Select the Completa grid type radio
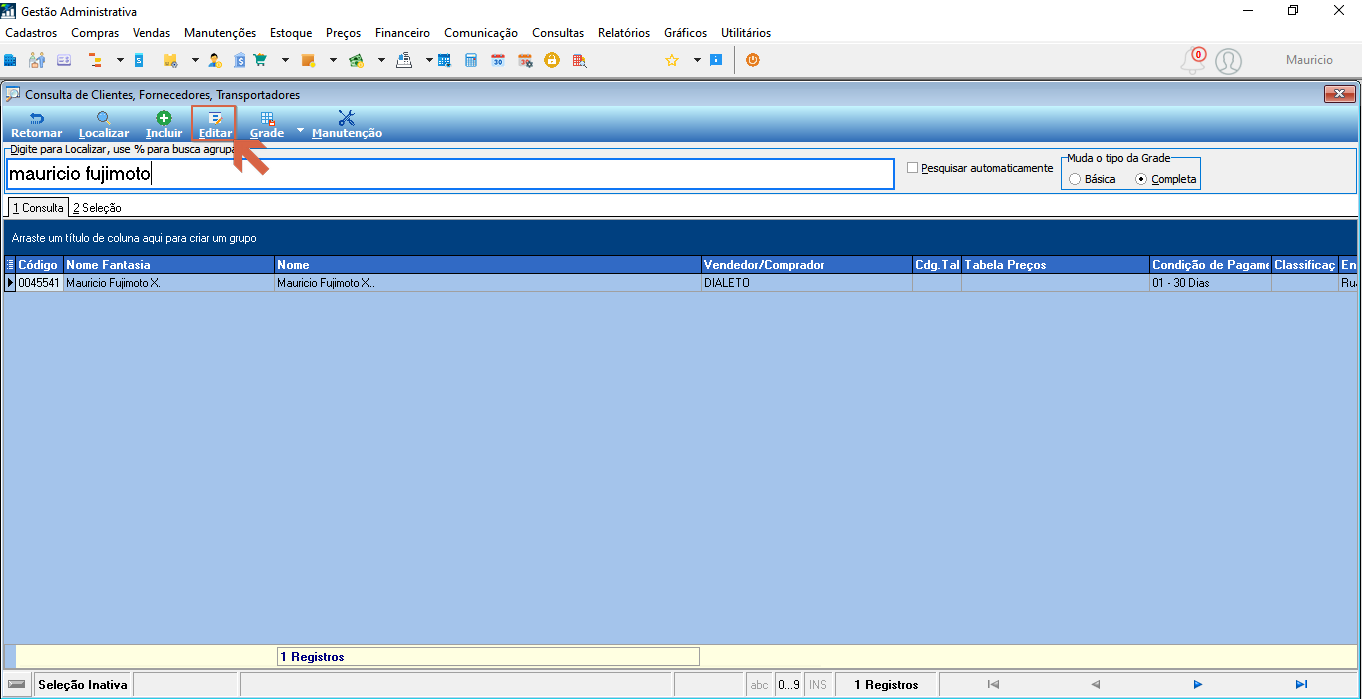The image size is (1362, 699). (x=1141, y=179)
